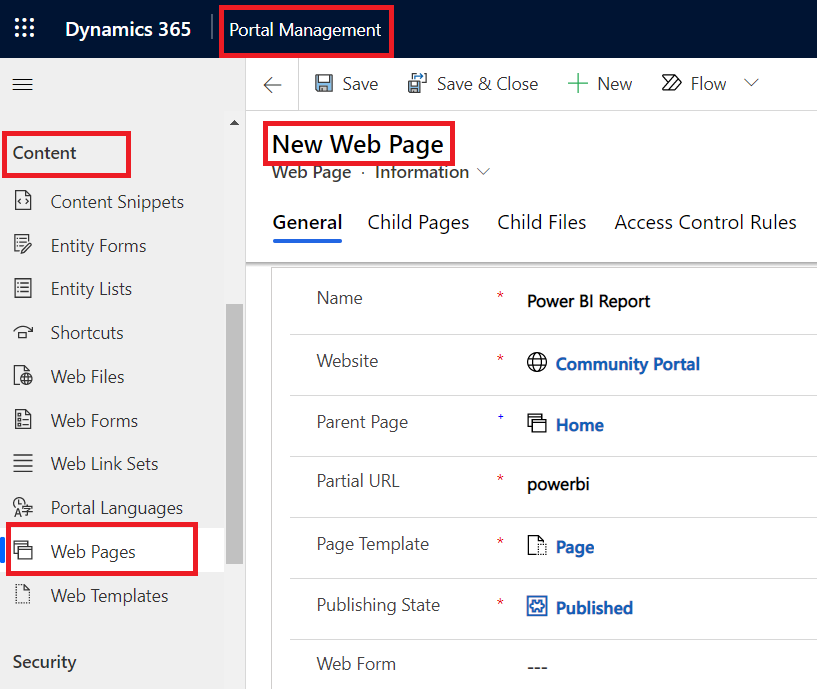Click the green plus New icon

[577, 83]
